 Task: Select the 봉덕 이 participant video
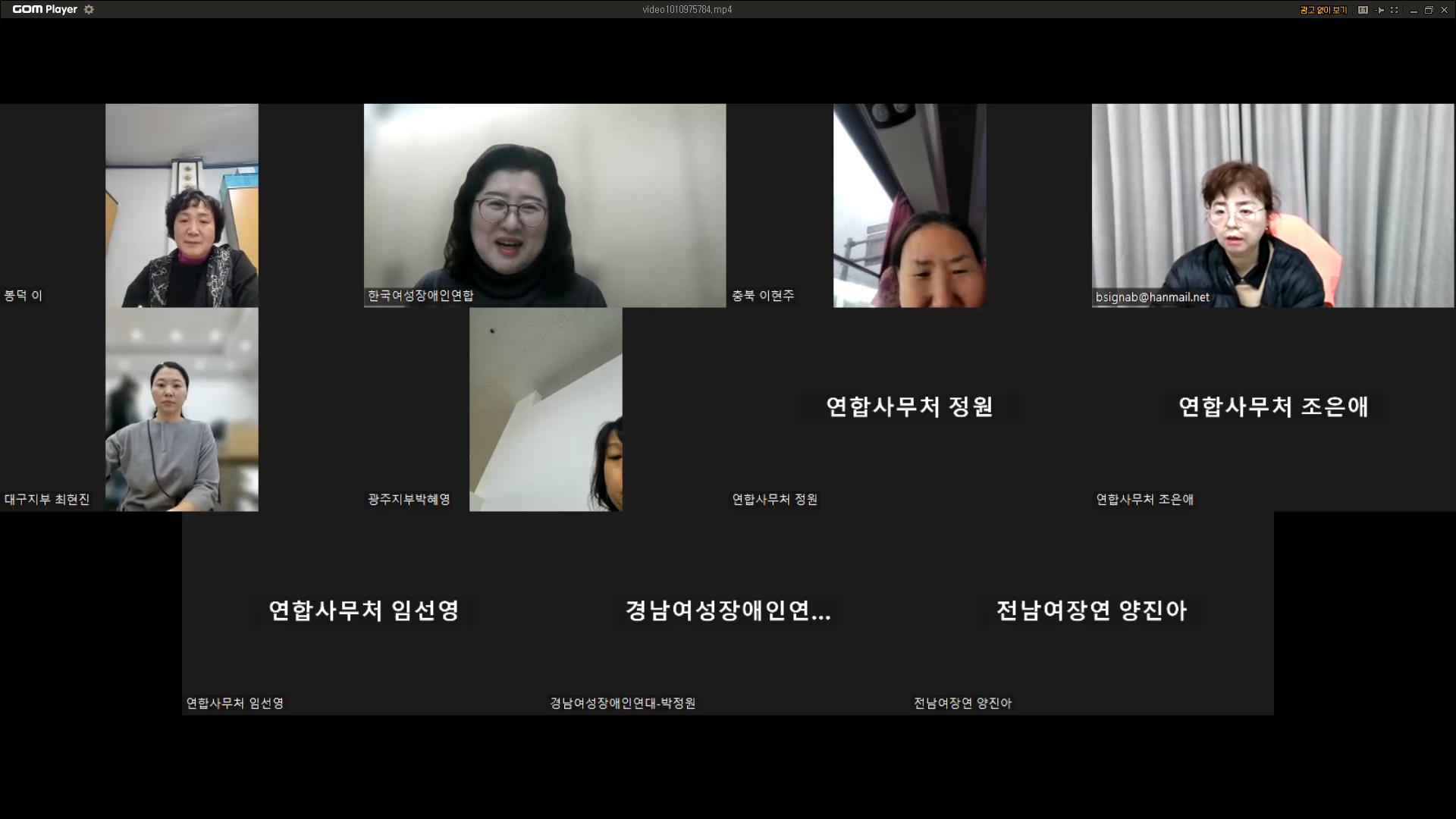click(182, 206)
